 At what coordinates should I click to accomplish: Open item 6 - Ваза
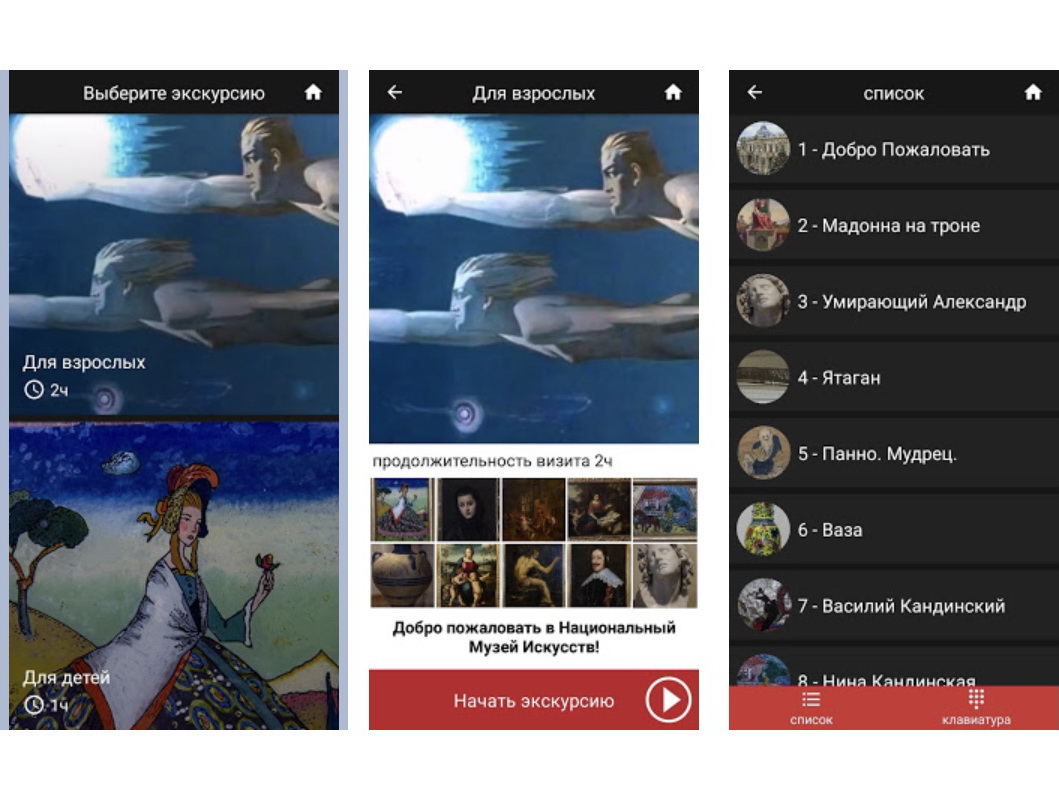pos(894,529)
